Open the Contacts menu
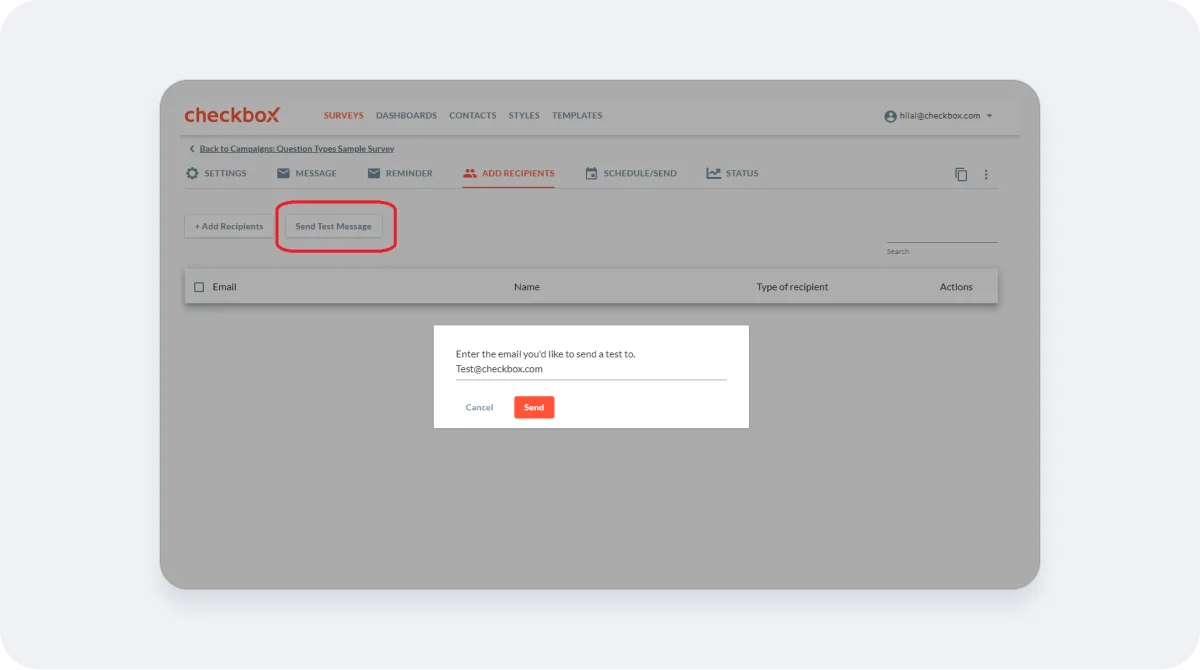The image size is (1200, 670). [x=472, y=116]
